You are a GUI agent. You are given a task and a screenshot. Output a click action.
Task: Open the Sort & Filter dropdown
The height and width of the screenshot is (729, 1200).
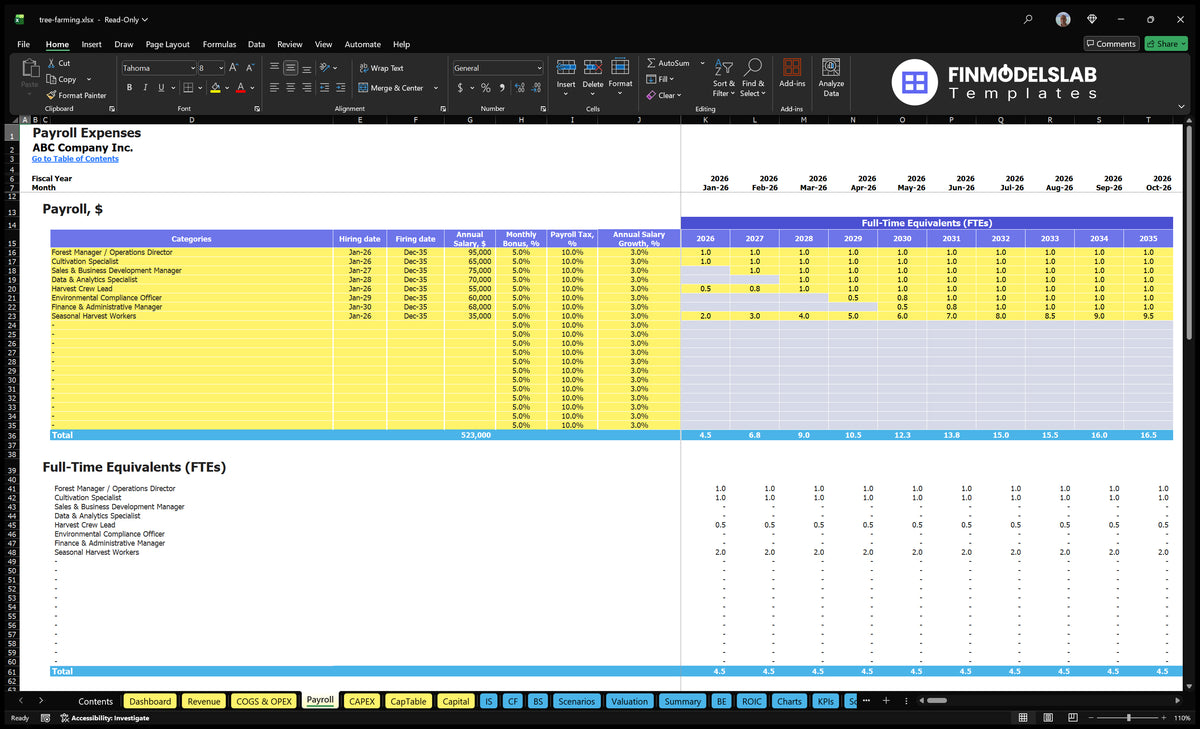(x=724, y=77)
